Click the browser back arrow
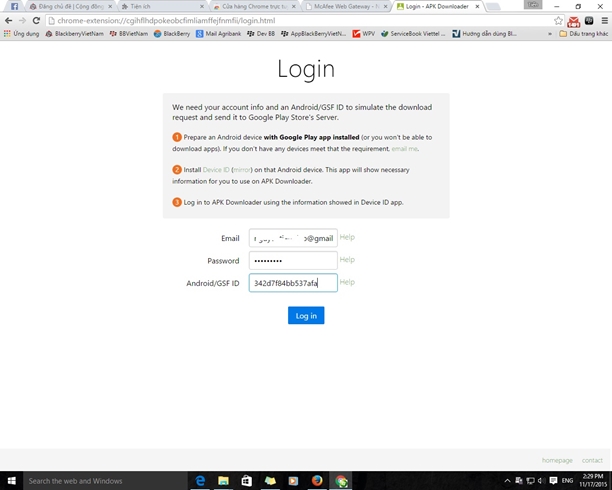 point(8,20)
